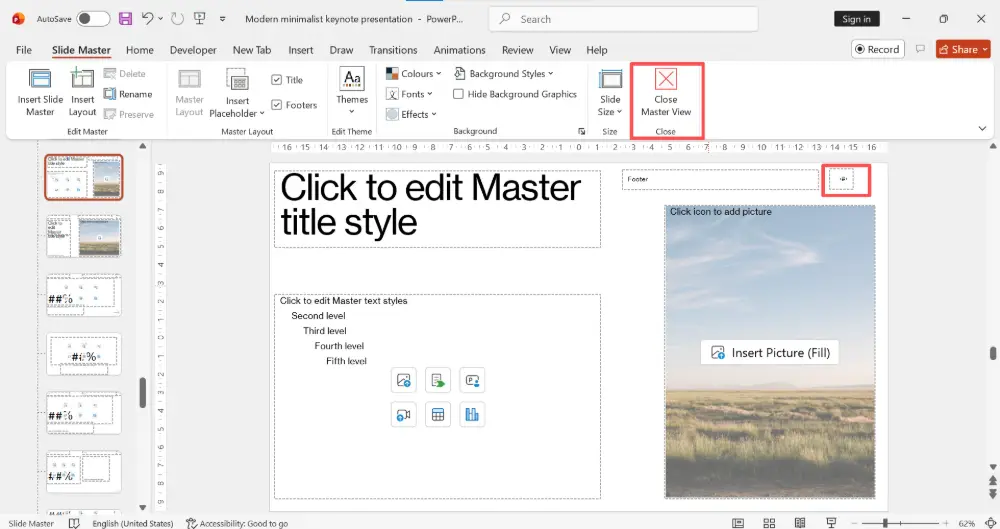The height and width of the screenshot is (529, 1000).
Task: Switch to the Insert tab
Action: (300, 50)
